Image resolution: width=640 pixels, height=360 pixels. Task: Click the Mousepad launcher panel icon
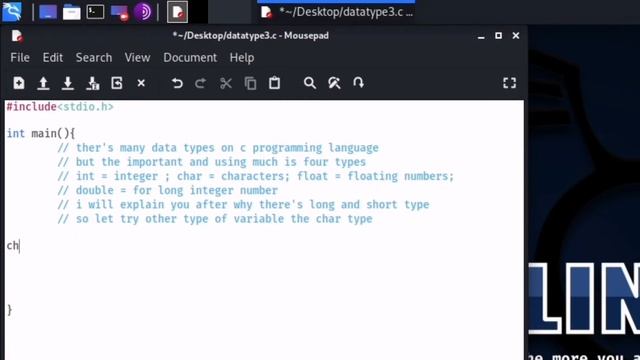[x=178, y=12]
